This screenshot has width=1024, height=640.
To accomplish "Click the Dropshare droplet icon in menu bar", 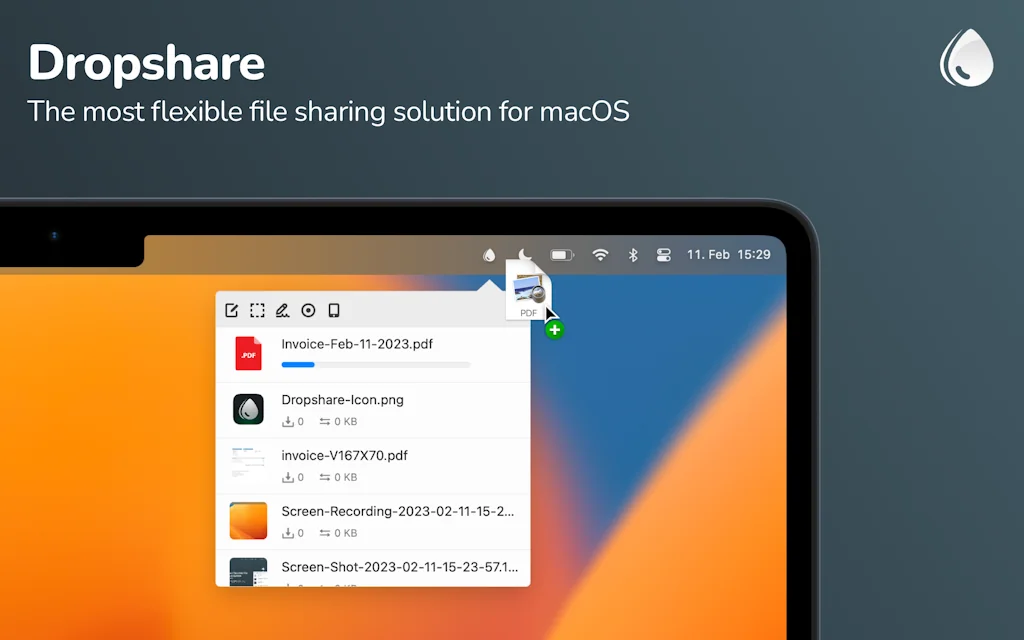I will [489, 255].
